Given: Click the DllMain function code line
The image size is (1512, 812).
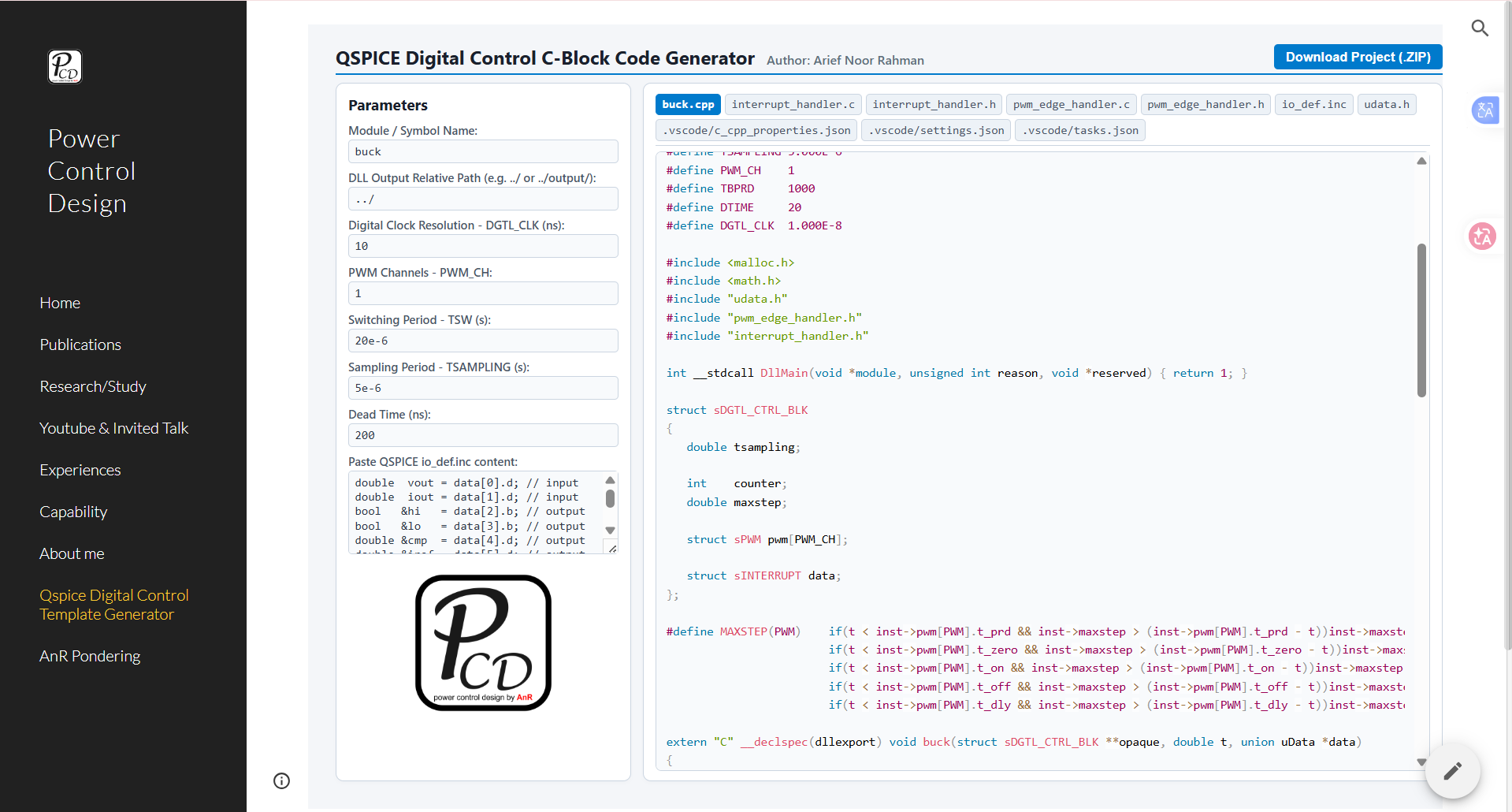Looking at the screenshot, I should tap(957, 373).
